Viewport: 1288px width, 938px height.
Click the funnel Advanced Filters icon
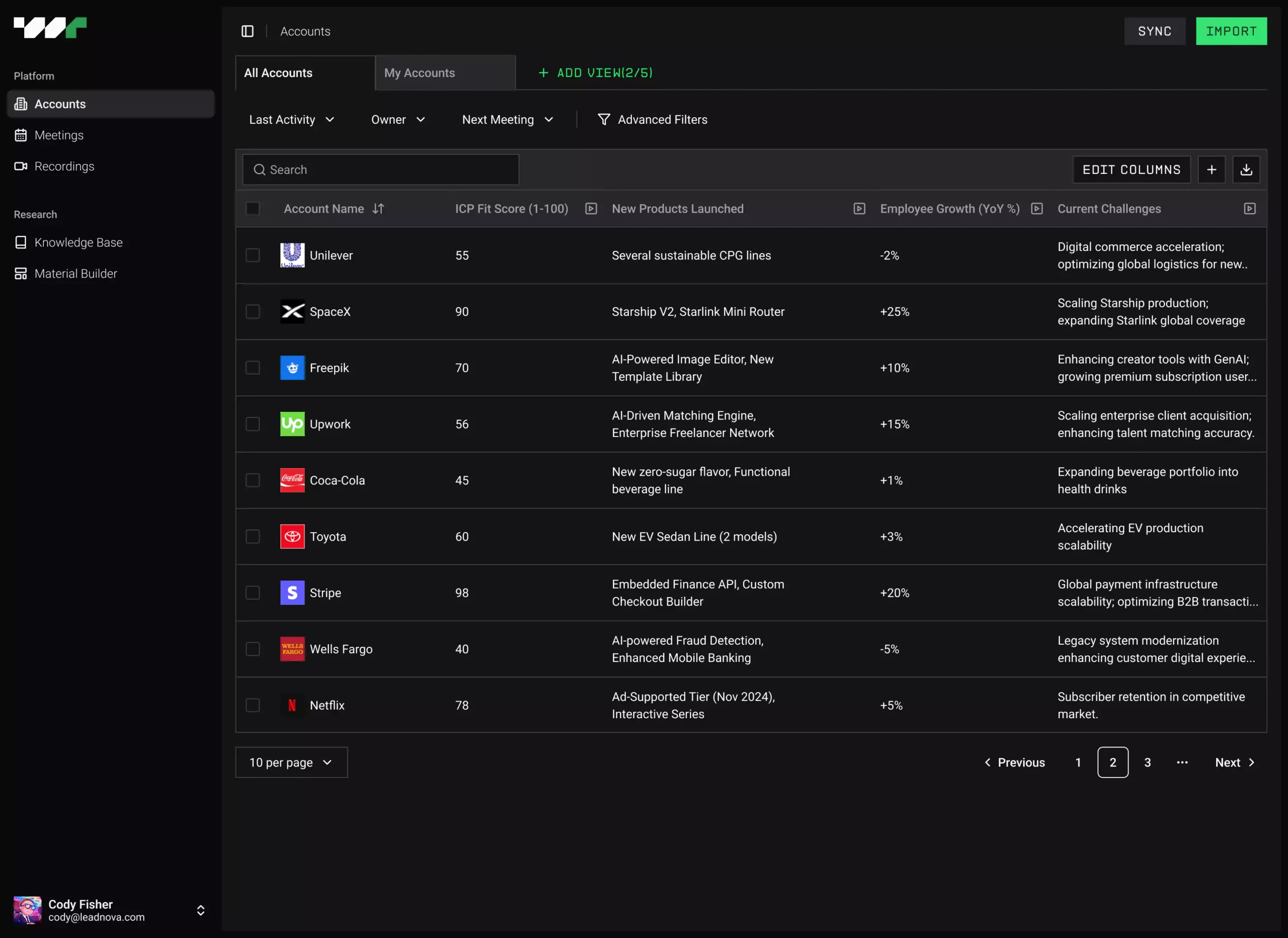(604, 120)
